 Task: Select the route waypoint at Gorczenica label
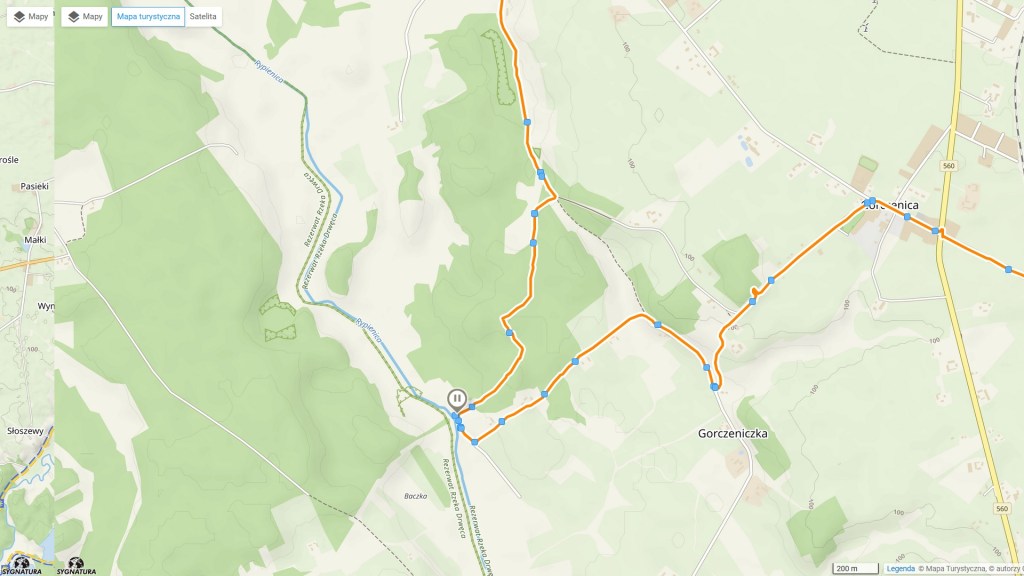[872, 201]
